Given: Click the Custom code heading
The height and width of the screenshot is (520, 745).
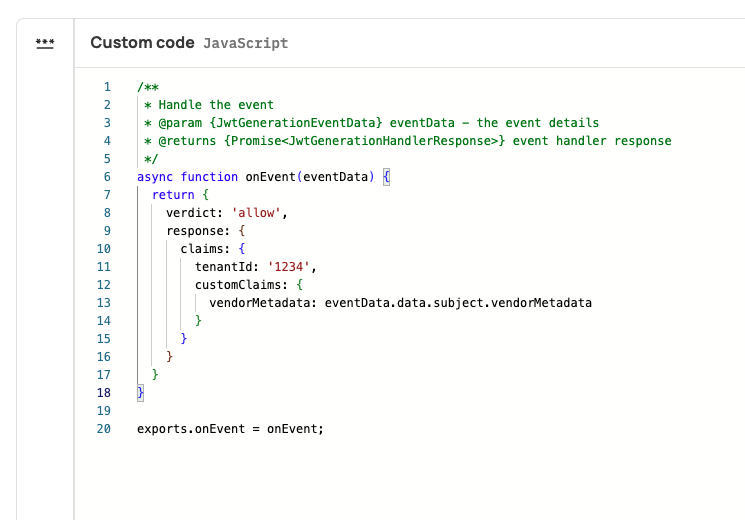Looking at the screenshot, I should [x=141, y=43].
